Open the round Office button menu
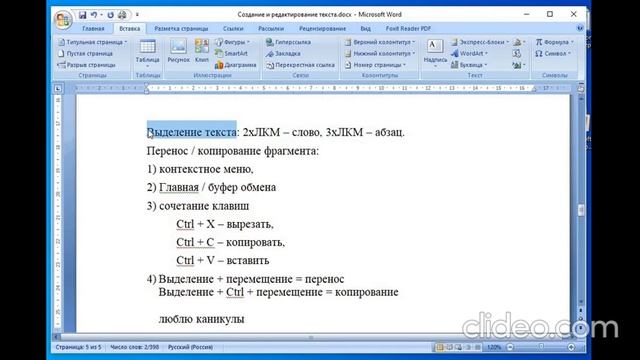Image resolution: width=640 pixels, height=360 pixels. (63, 19)
